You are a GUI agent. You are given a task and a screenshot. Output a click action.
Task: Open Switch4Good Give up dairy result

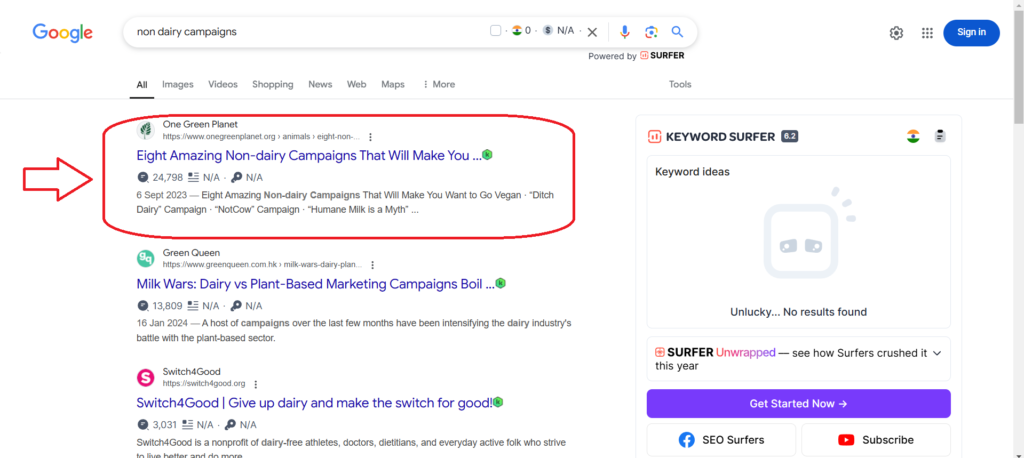coord(314,403)
